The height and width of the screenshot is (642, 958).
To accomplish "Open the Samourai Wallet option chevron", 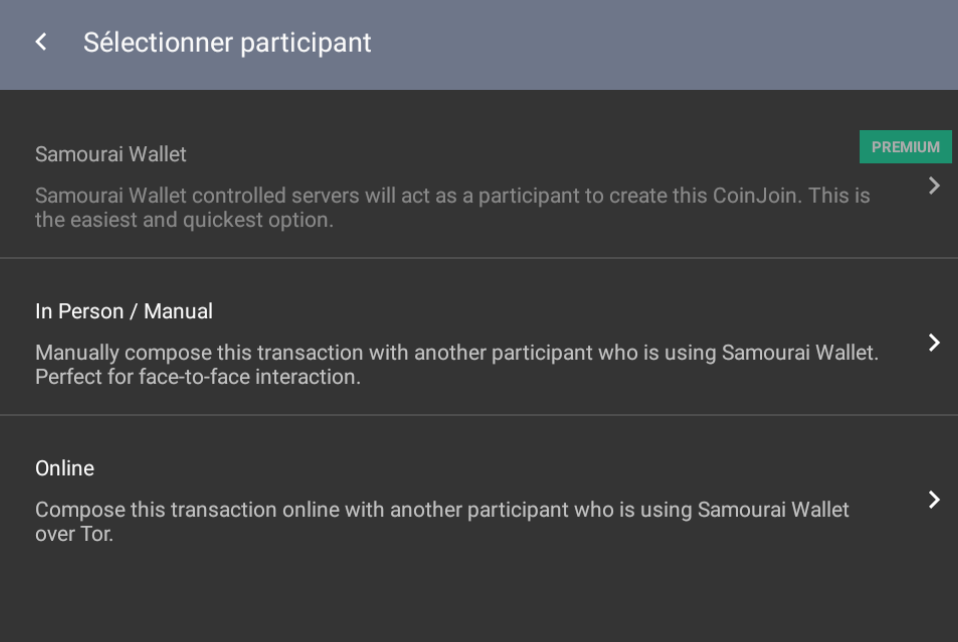I will pos(934,186).
